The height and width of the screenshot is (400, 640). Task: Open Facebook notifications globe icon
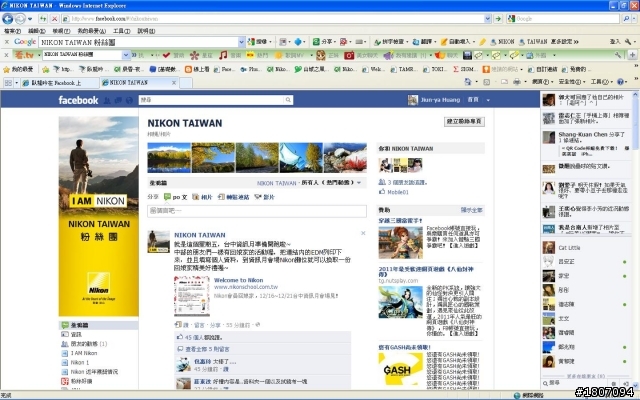[129, 100]
